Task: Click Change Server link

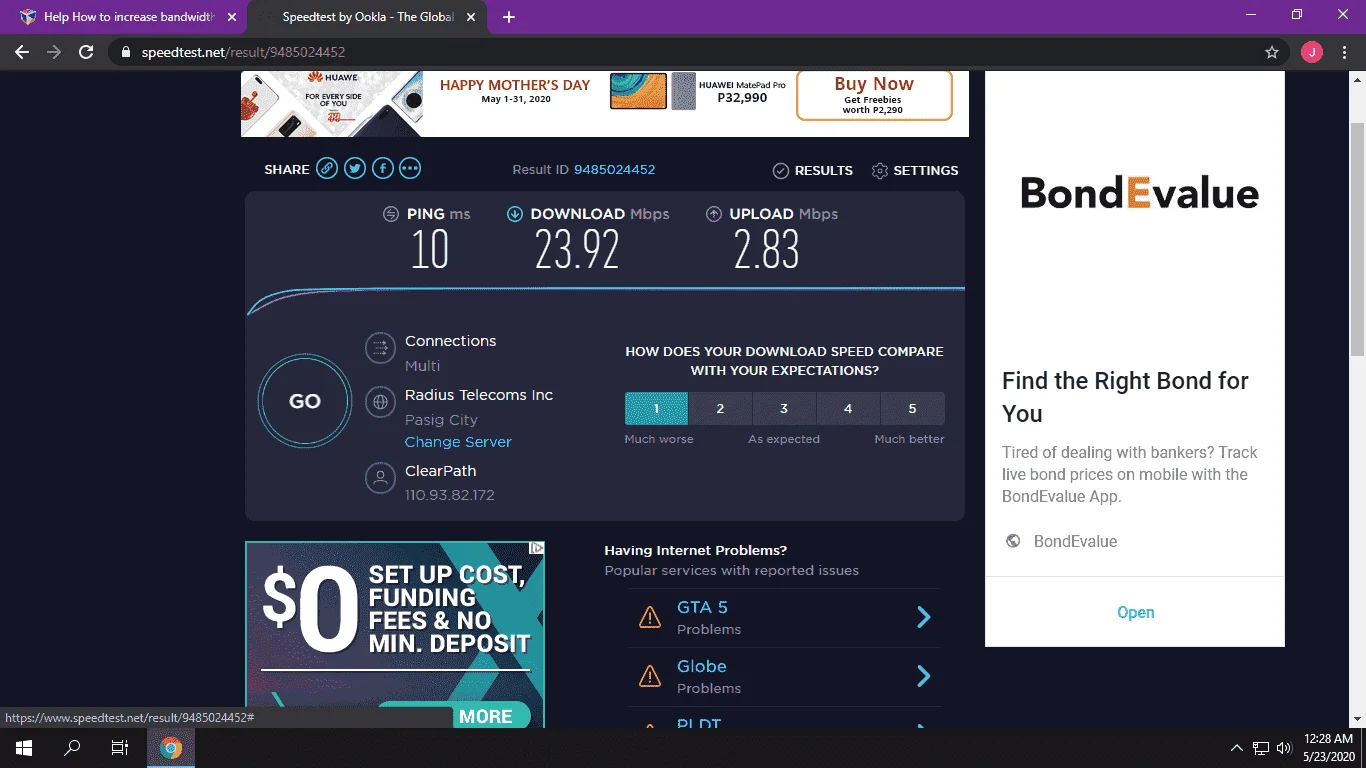Action: tap(458, 442)
